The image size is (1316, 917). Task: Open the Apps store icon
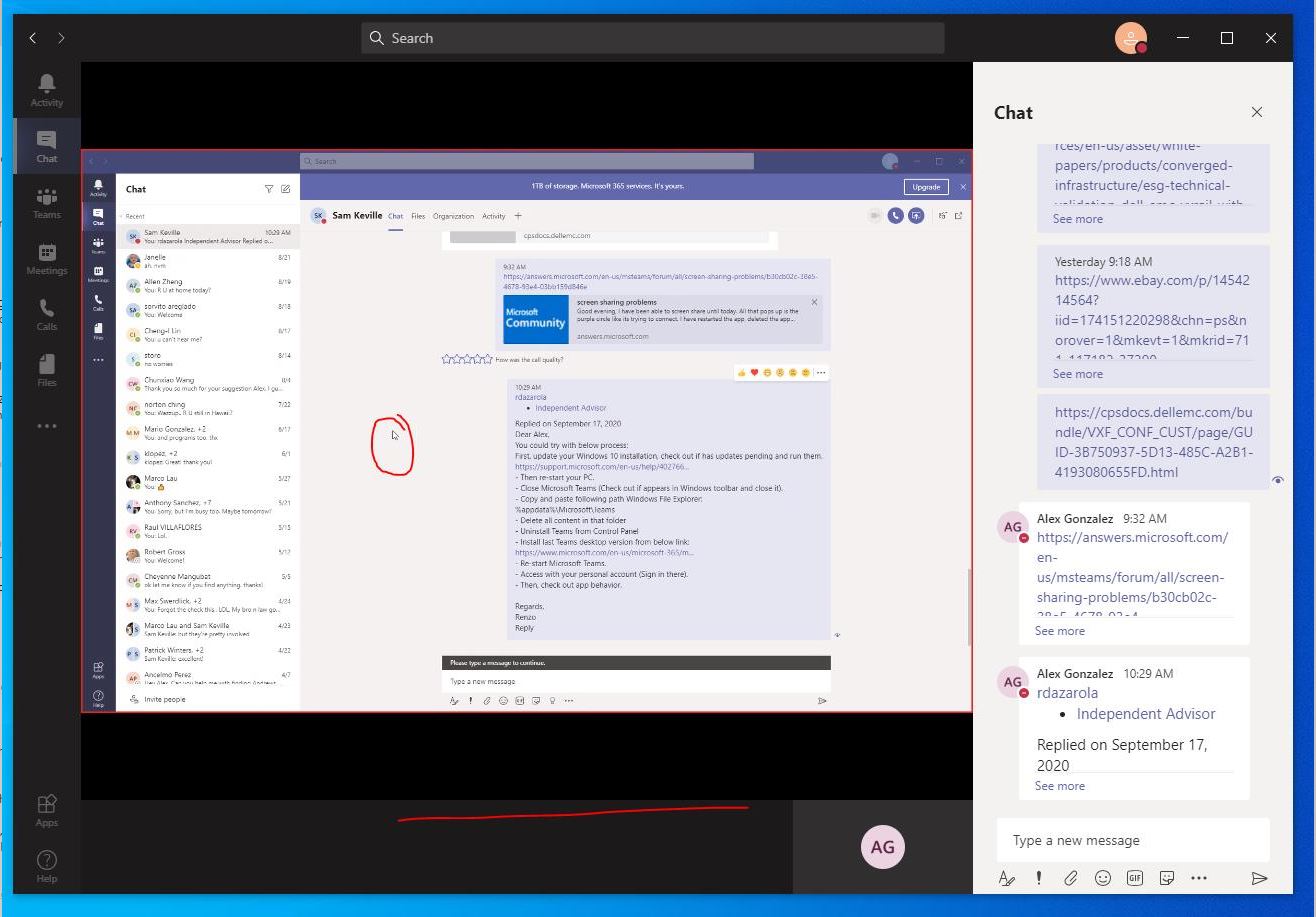(46, 811)
